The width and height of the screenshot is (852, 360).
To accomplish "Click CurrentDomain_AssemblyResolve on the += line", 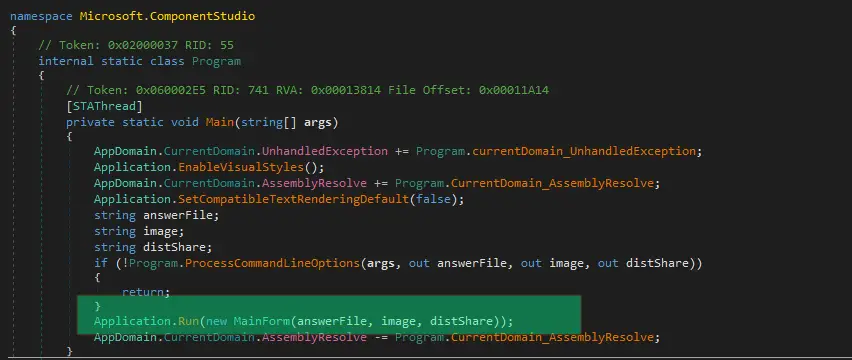I will pyautogui.click(x=553, y=183).
